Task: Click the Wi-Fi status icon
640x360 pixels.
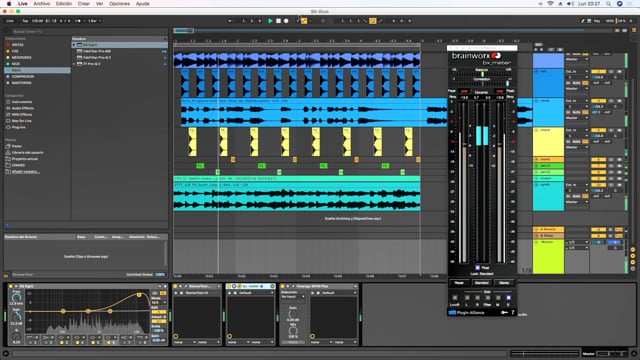Action: point(550,4)
